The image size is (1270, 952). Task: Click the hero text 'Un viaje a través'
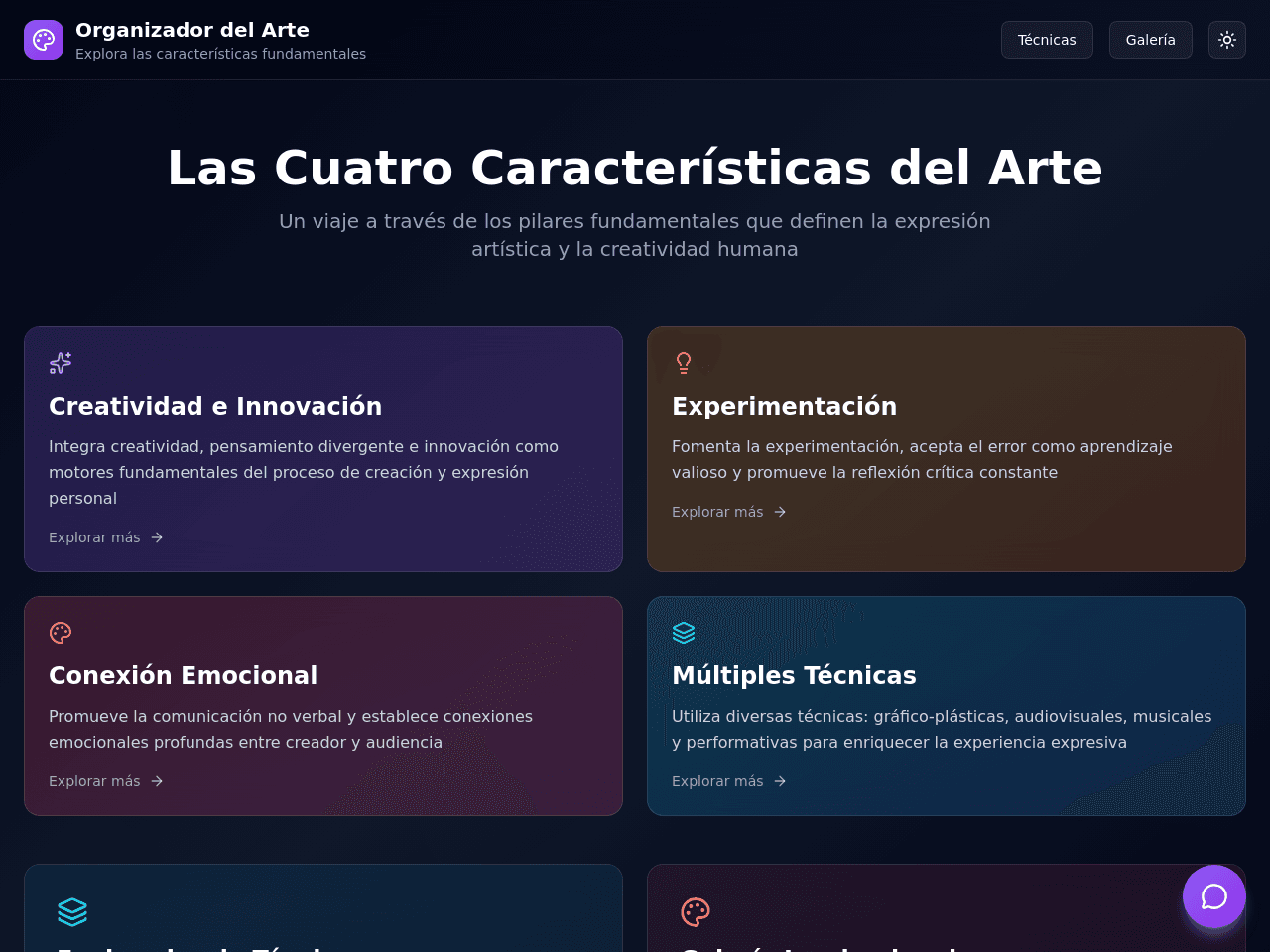(x=635, y=235)
